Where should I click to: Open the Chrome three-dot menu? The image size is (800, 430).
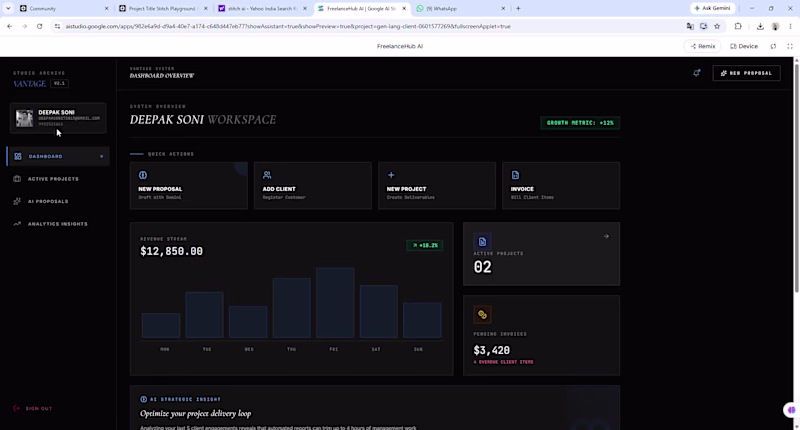click(790, 26)
